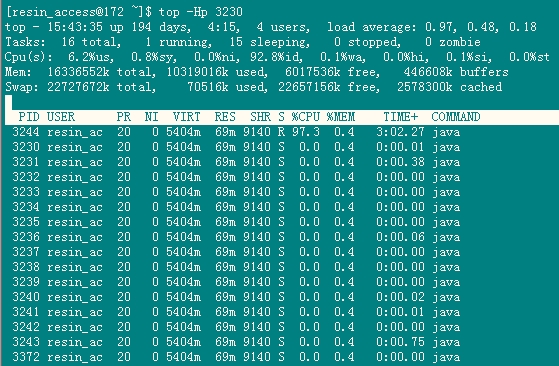Select thread PID 3234
Screen dimensions: 559x366
(x=25, y=207)
